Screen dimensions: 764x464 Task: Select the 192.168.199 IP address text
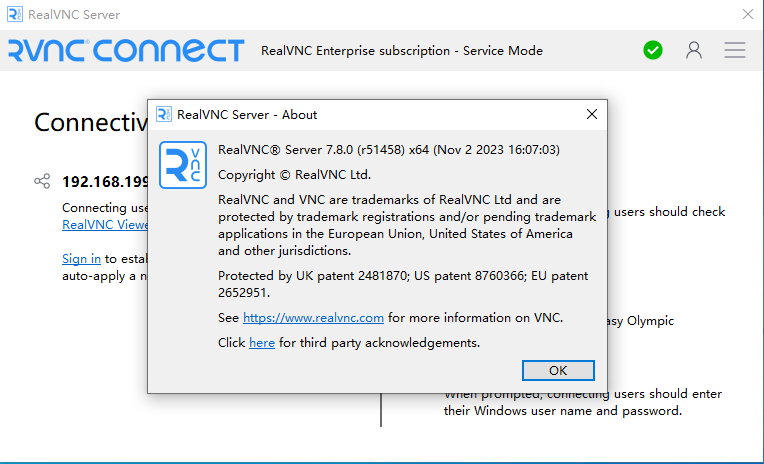point(105,181)
